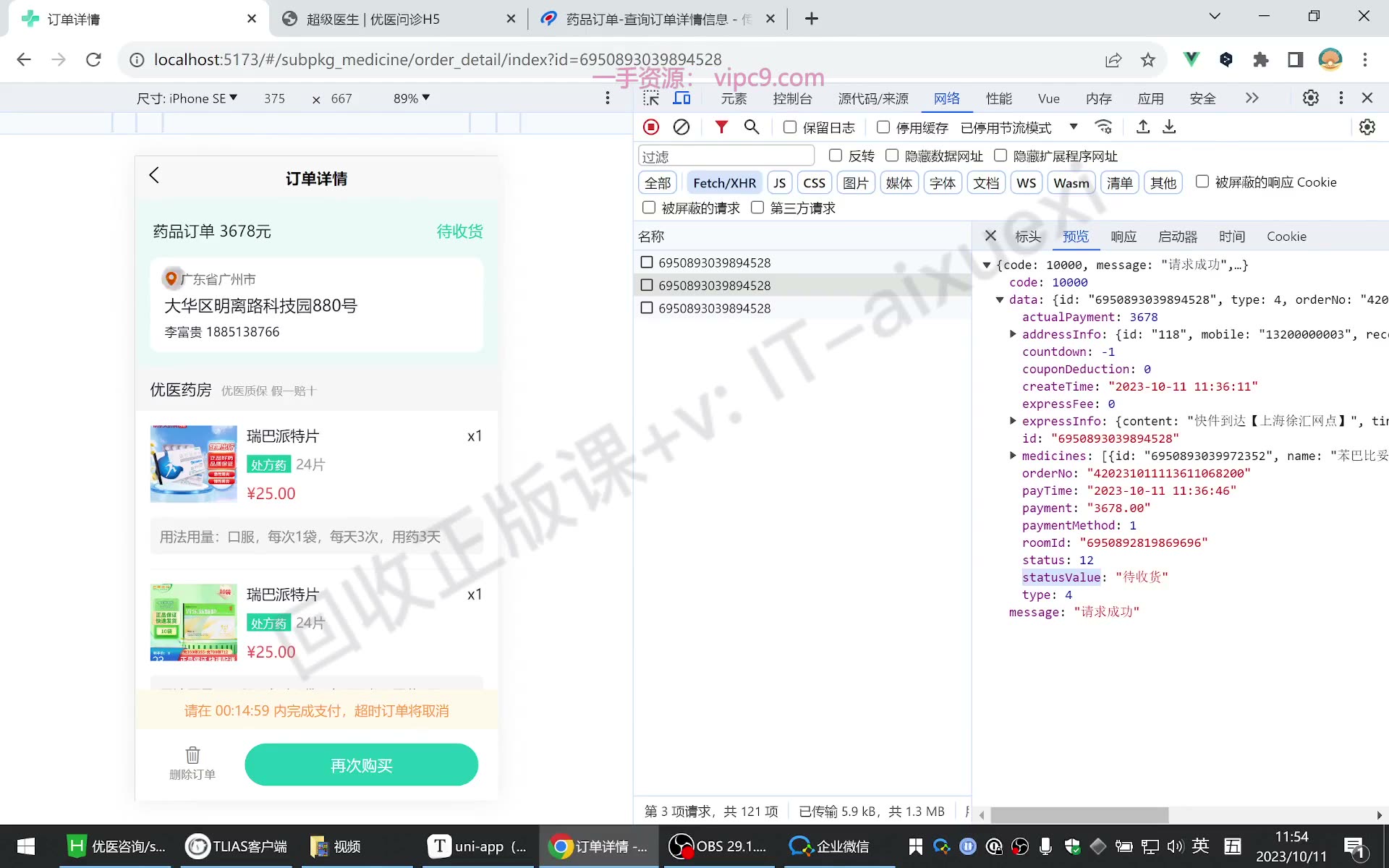Reload the browser page
The height and width of the screenshot is (868, 1389).
[93, 59]
